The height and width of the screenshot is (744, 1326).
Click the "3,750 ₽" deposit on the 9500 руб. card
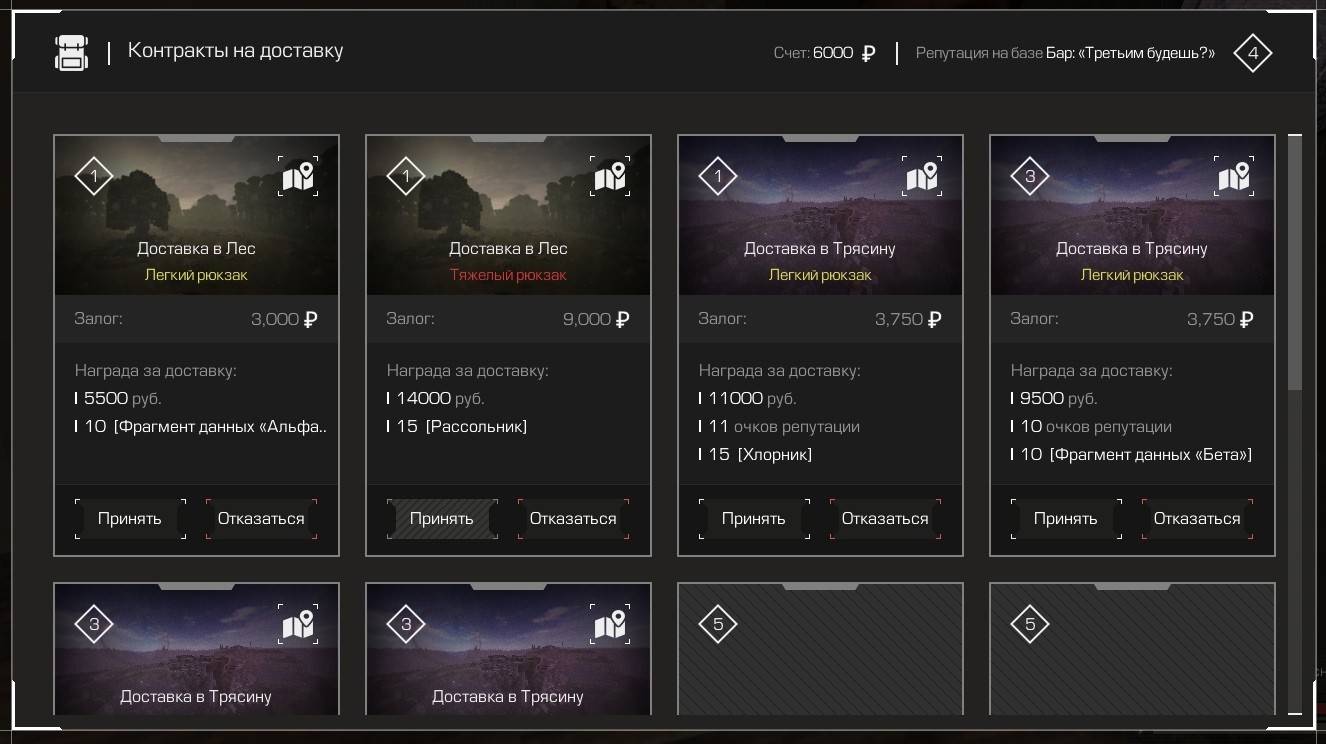(1220, 320)
